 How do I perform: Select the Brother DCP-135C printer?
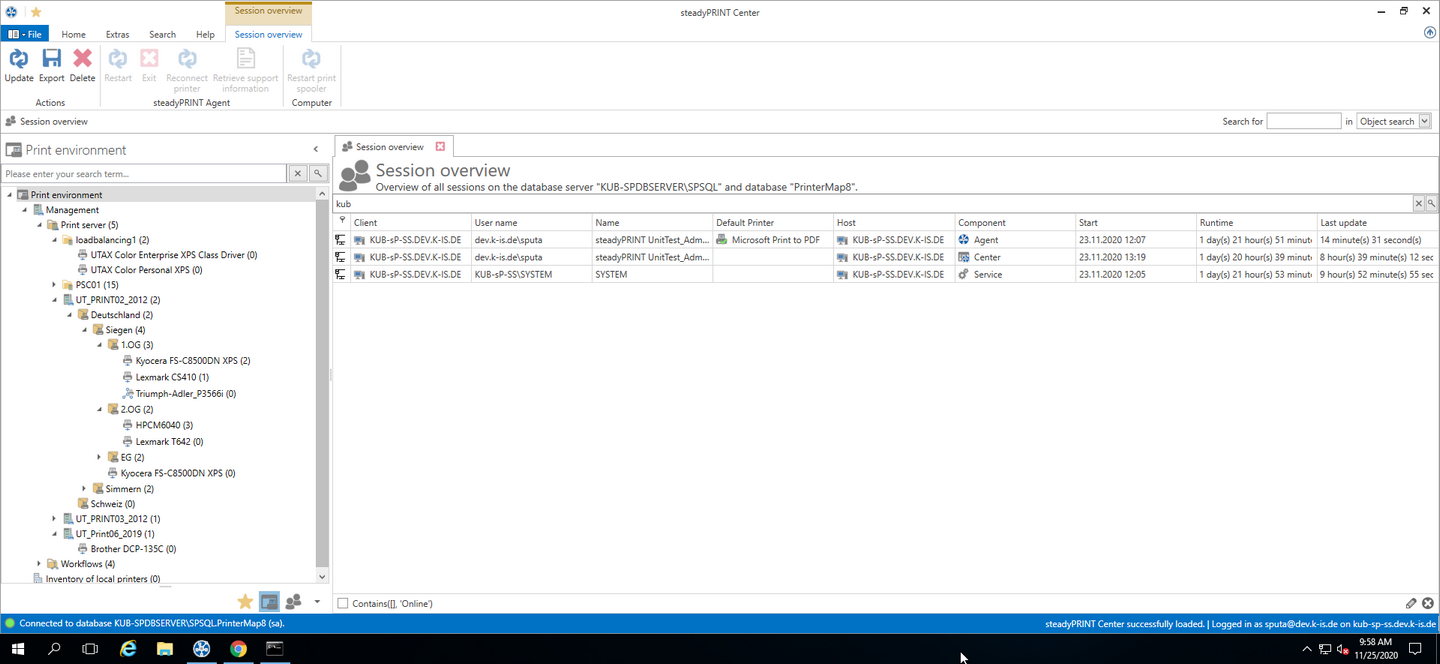tap(126, 549)
